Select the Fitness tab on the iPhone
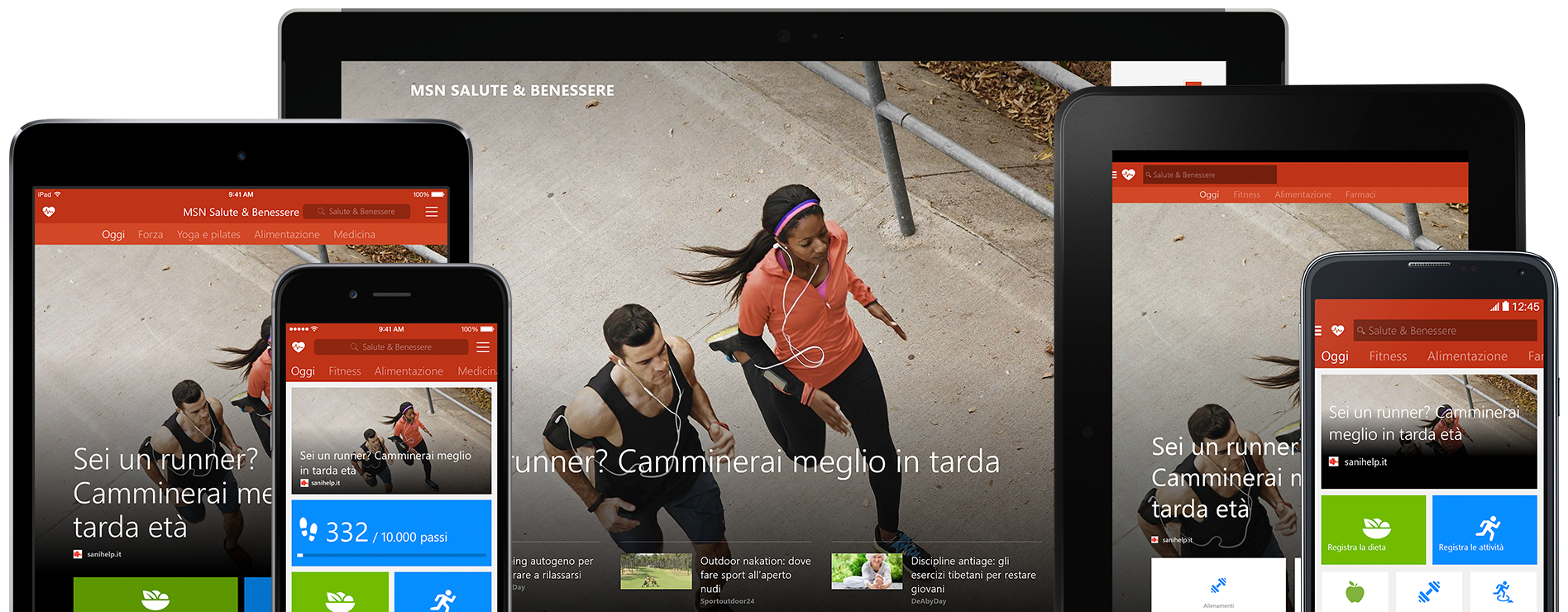Viewport: 1568px width, 612px height. [x=345, y=371]
